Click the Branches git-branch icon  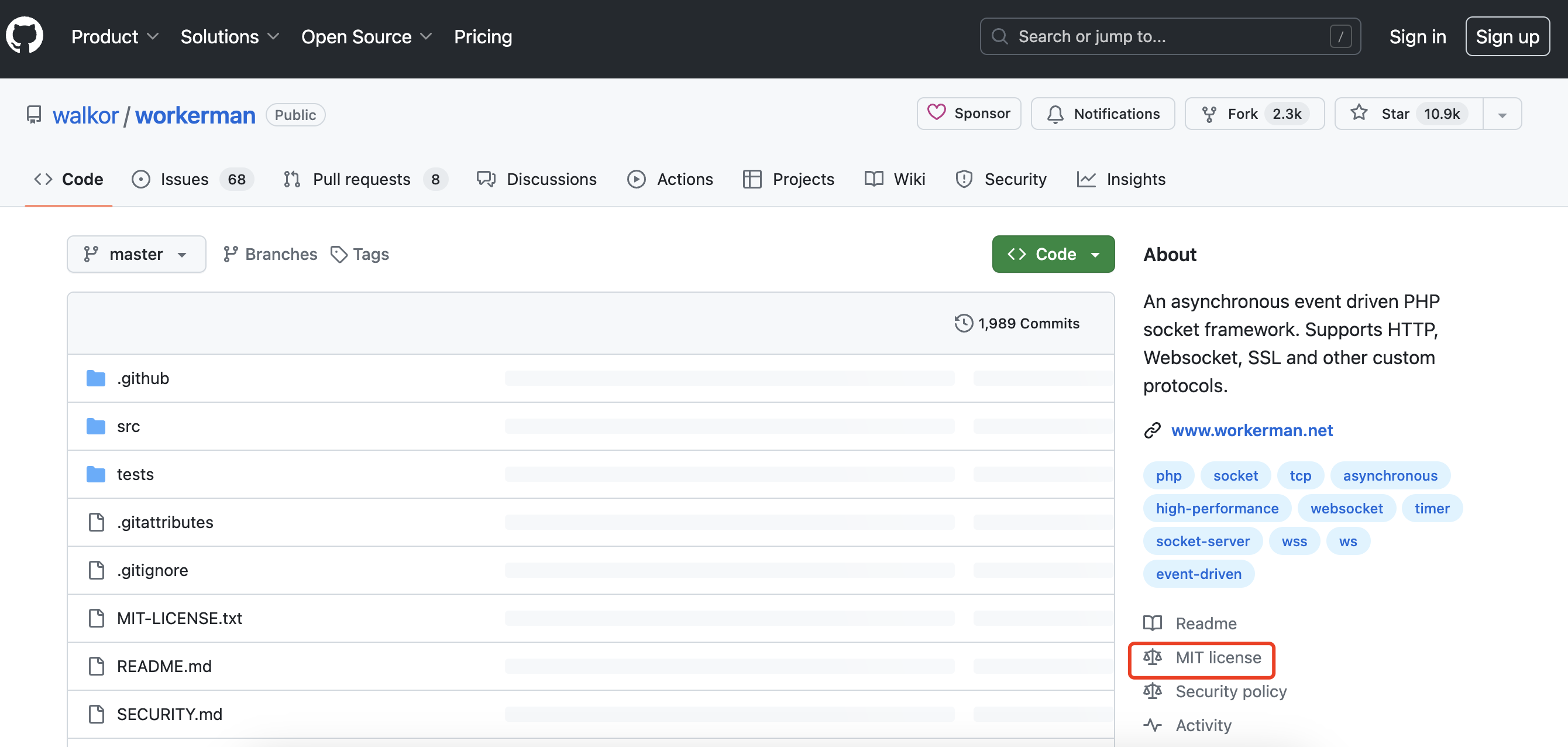click(x=230, y=254)
